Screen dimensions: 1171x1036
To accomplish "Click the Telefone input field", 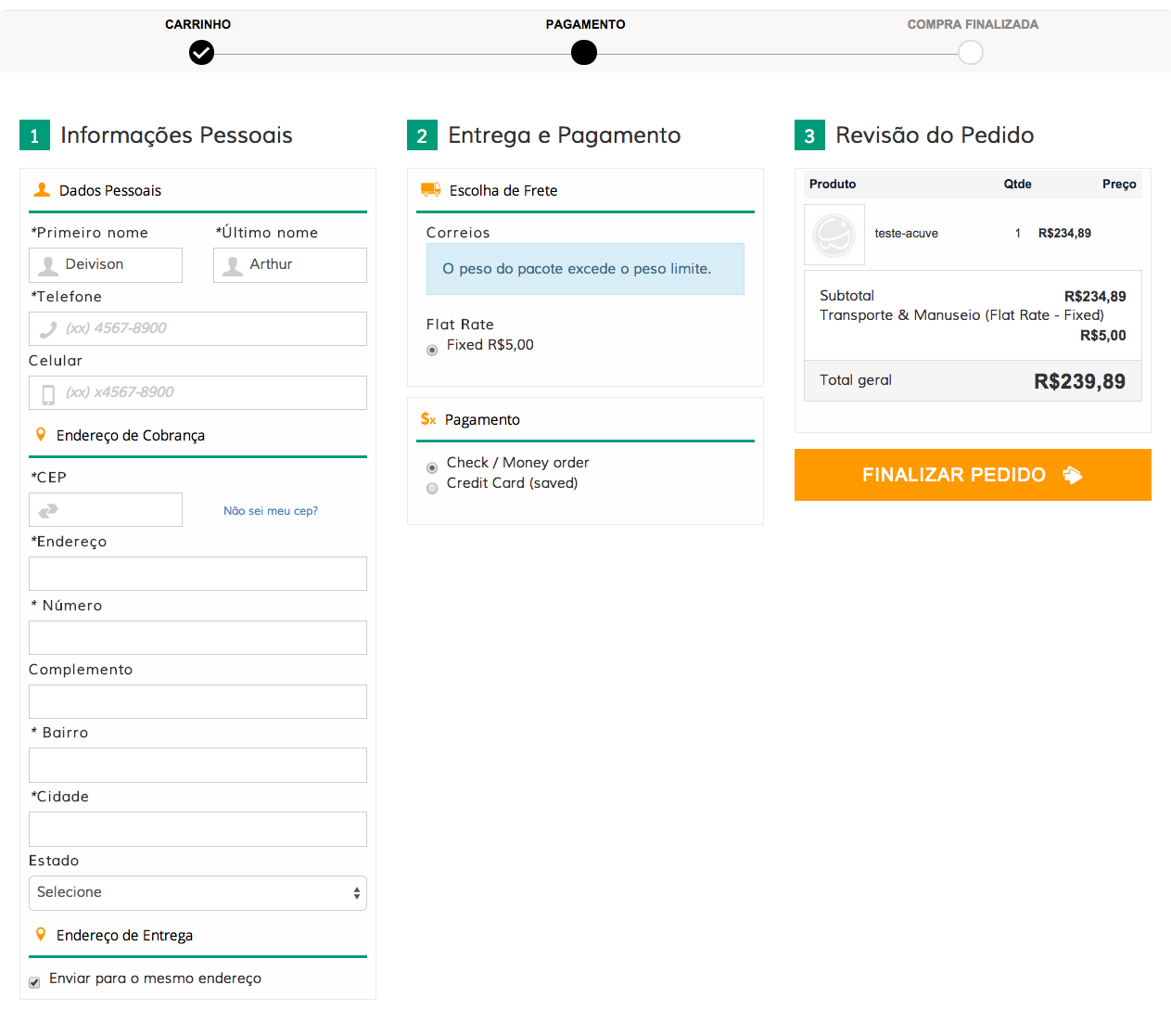I will click(x=197, y=328).
